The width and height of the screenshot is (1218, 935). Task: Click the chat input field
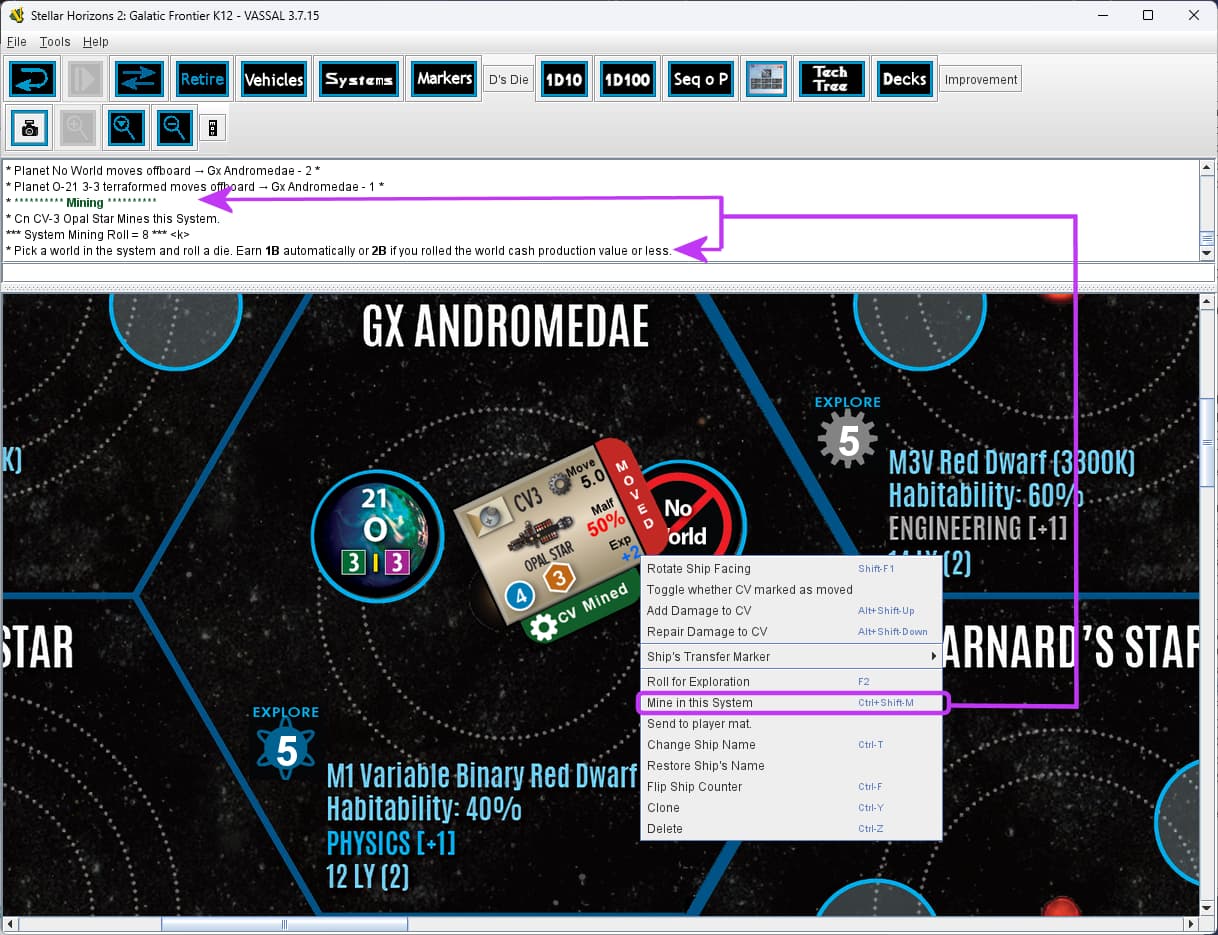click(x=608, y=273)
